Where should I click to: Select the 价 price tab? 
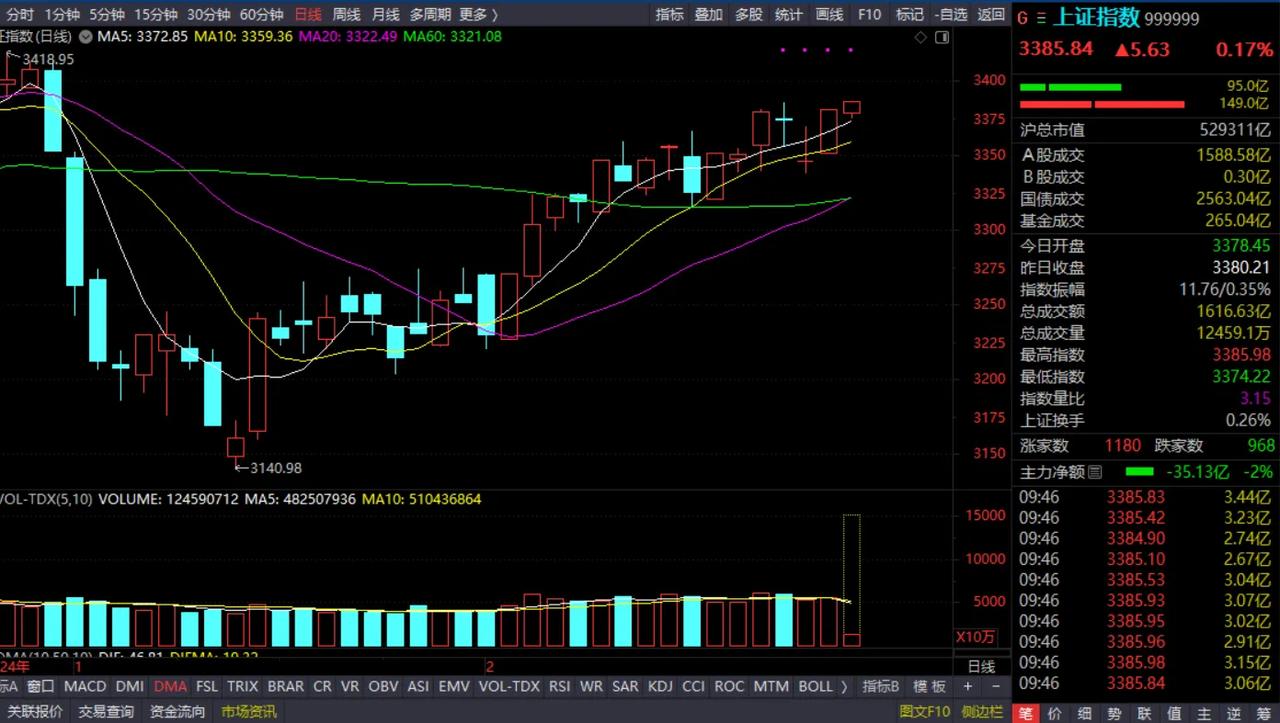[x=1055, y=712]
